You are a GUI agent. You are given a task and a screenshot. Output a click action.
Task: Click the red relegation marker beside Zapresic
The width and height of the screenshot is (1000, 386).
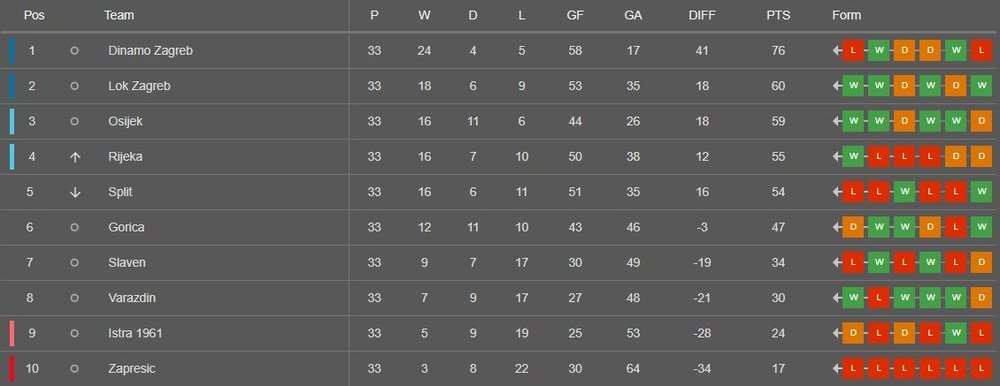point(12,369)
